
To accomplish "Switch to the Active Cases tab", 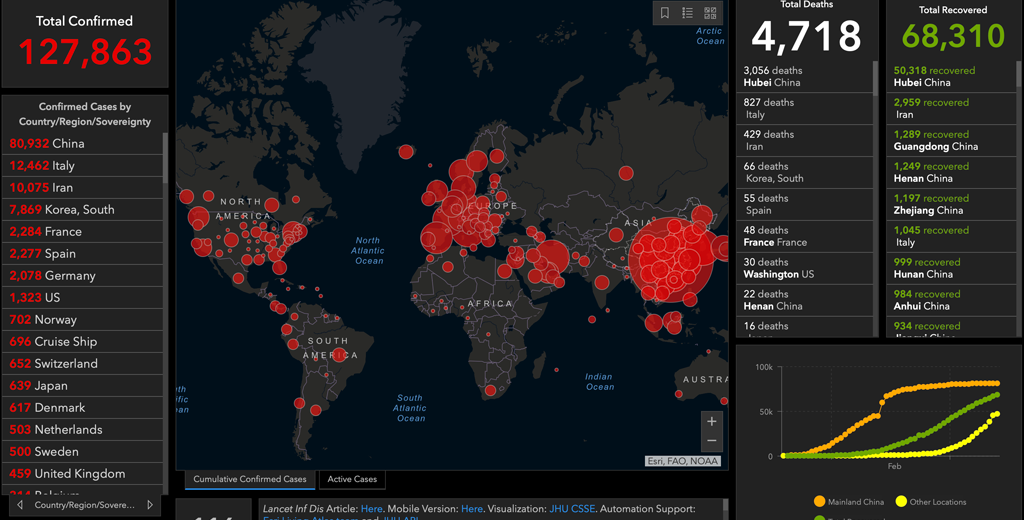I will [352, 480].
